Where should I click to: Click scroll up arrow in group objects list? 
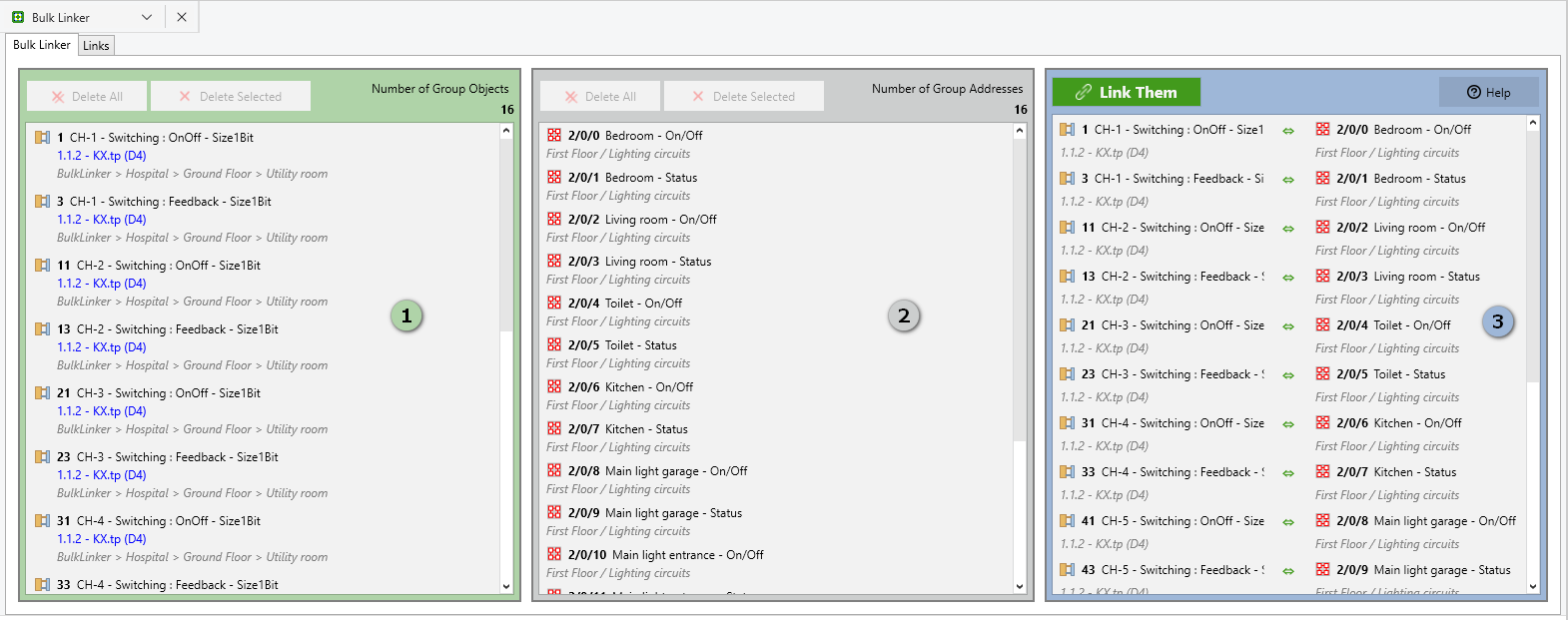[506, 131]
